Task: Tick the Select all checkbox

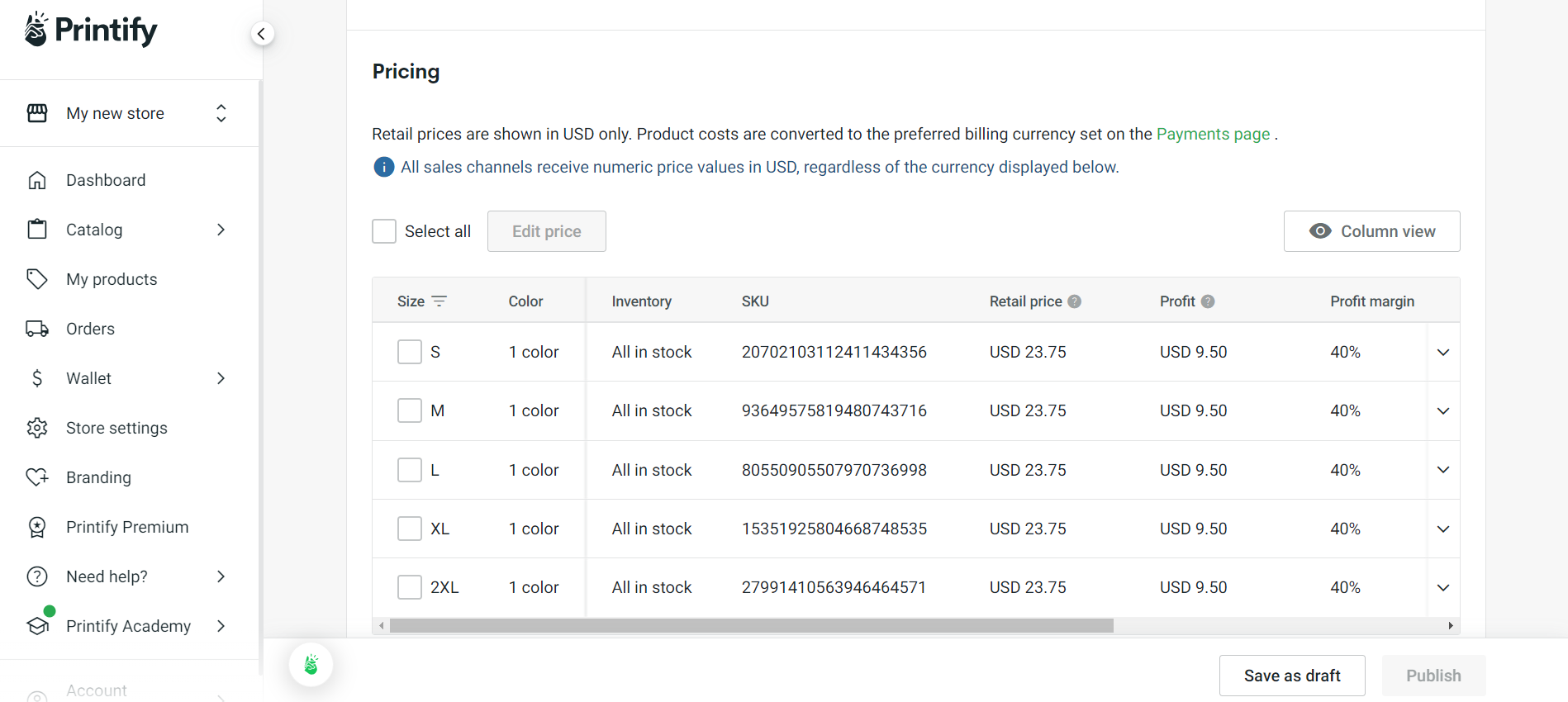Action: pos(384,231)
